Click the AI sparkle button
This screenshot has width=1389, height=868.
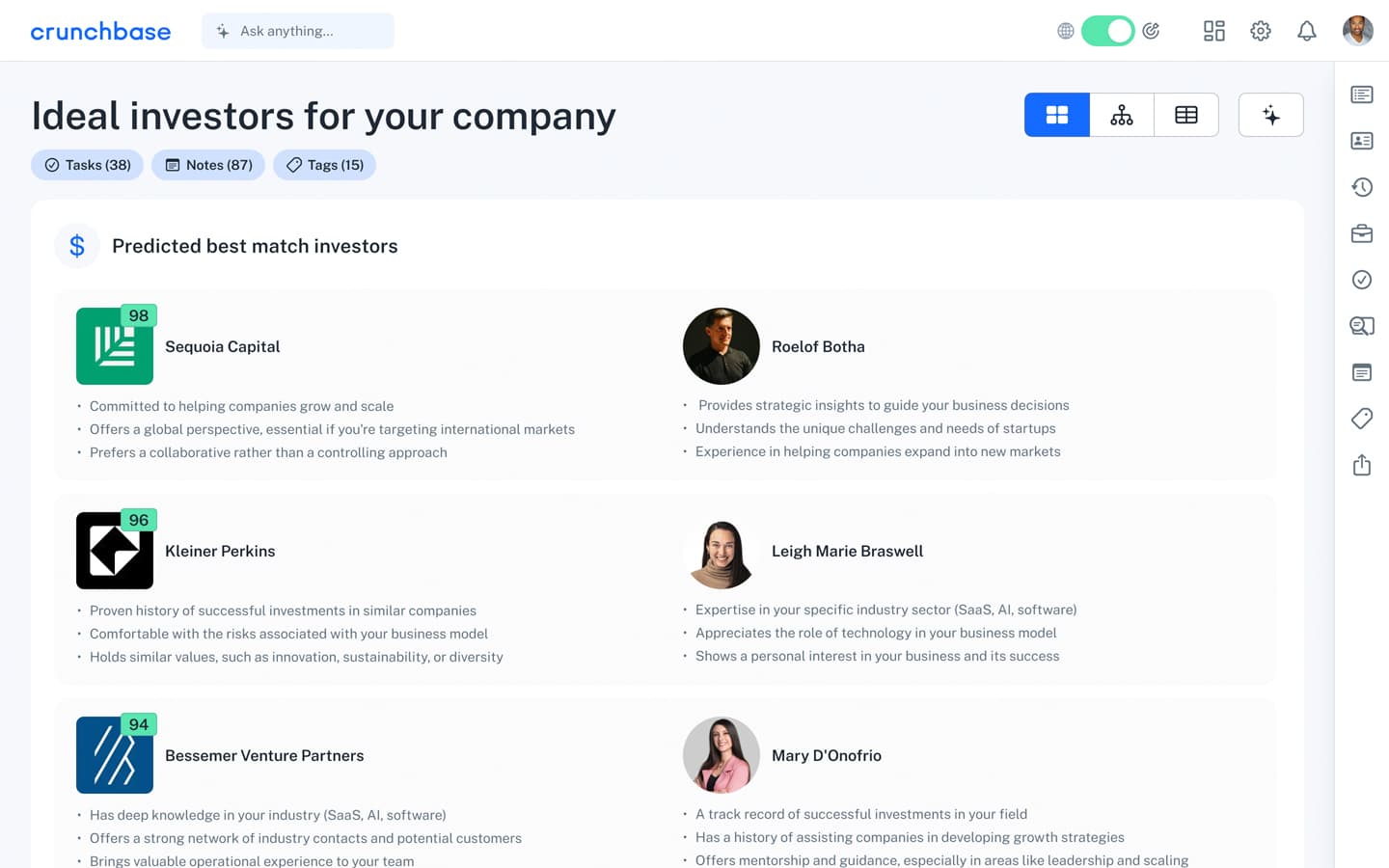pos(1270,116)
